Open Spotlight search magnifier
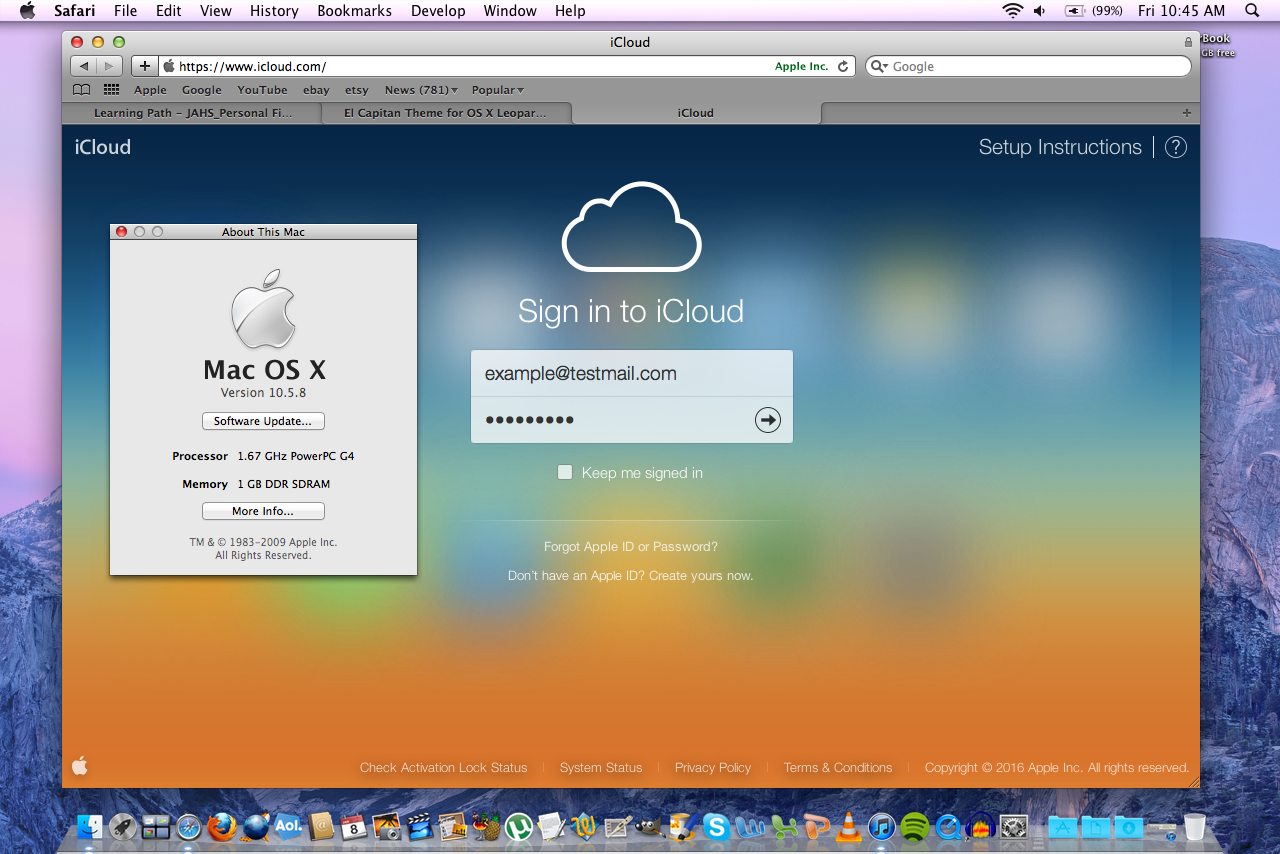This screenshot has height=854, width=1280. (x=1252, y=11)
